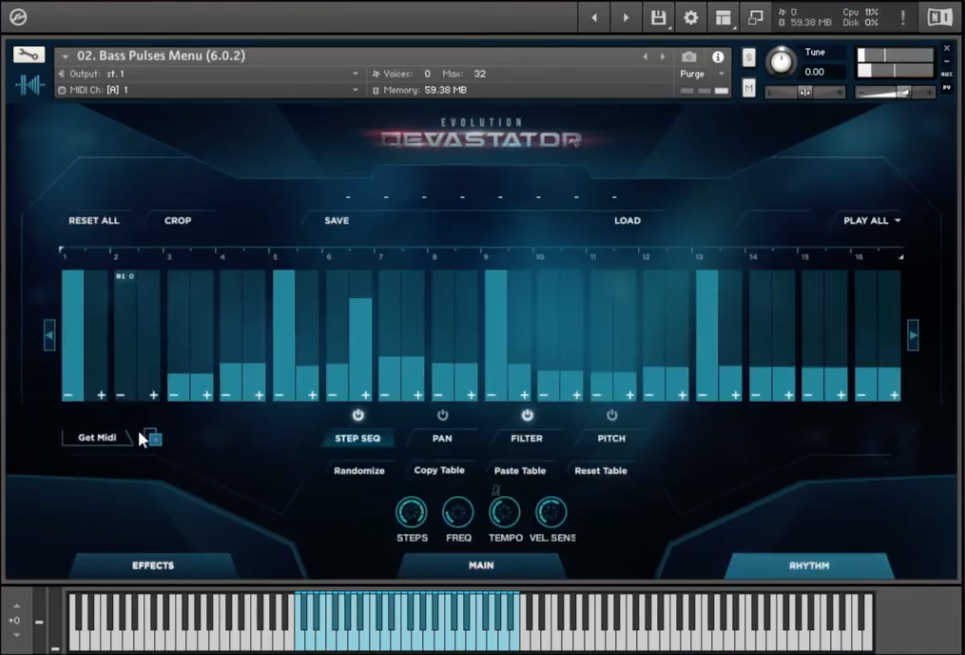The height and width of the screenshot is (655, 965).
Task: Enable the Filter sequencer power button
Action: 526,415
